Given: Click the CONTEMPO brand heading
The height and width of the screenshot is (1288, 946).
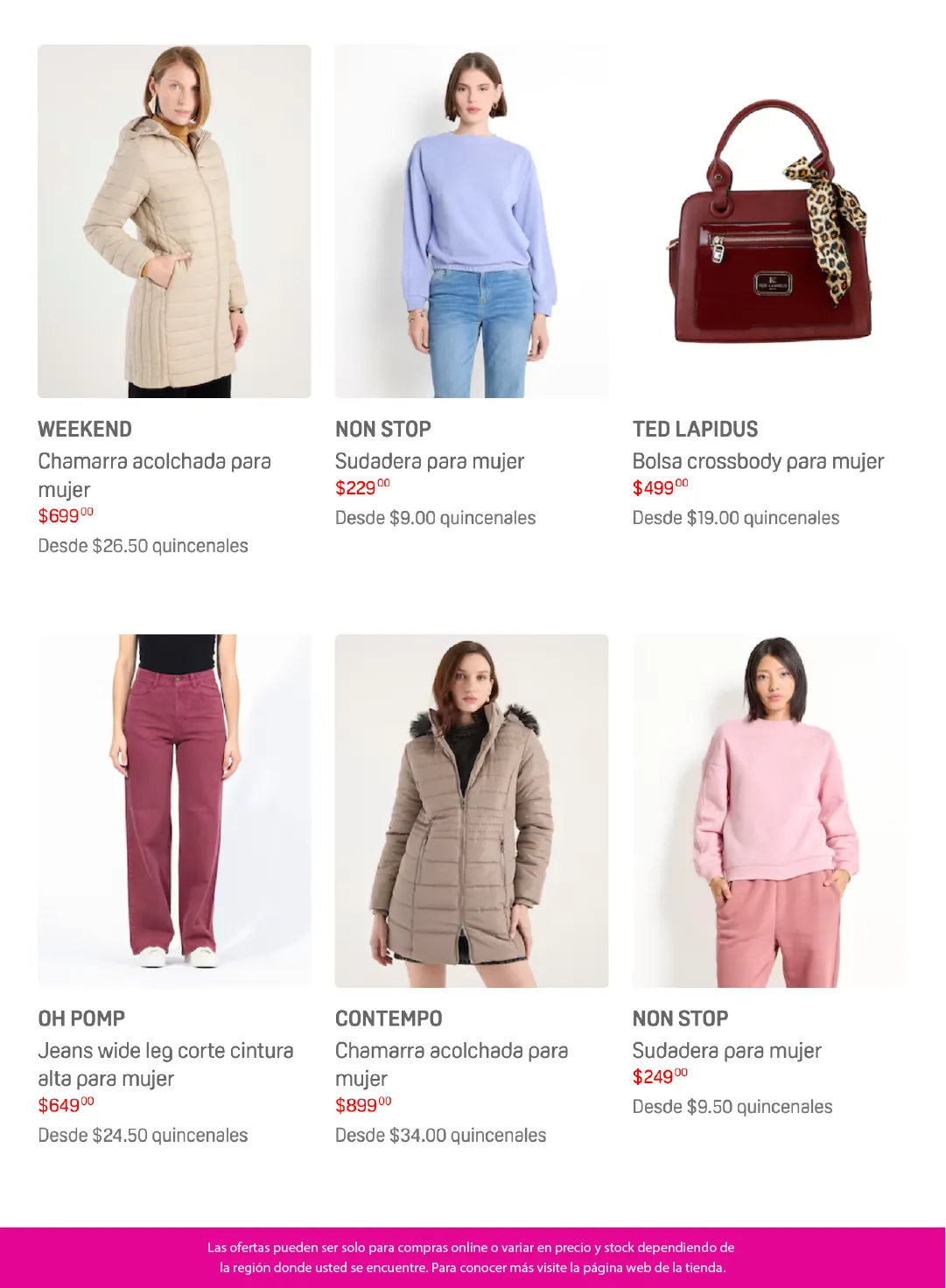Looking at the screenshot, I should [x=389, y=1018].
